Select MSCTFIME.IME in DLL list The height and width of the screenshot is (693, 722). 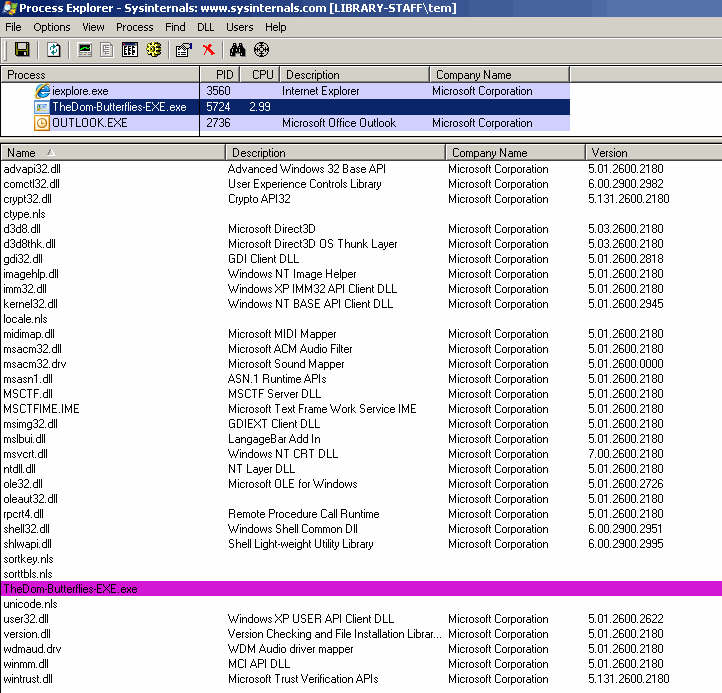tap(41, 409)
